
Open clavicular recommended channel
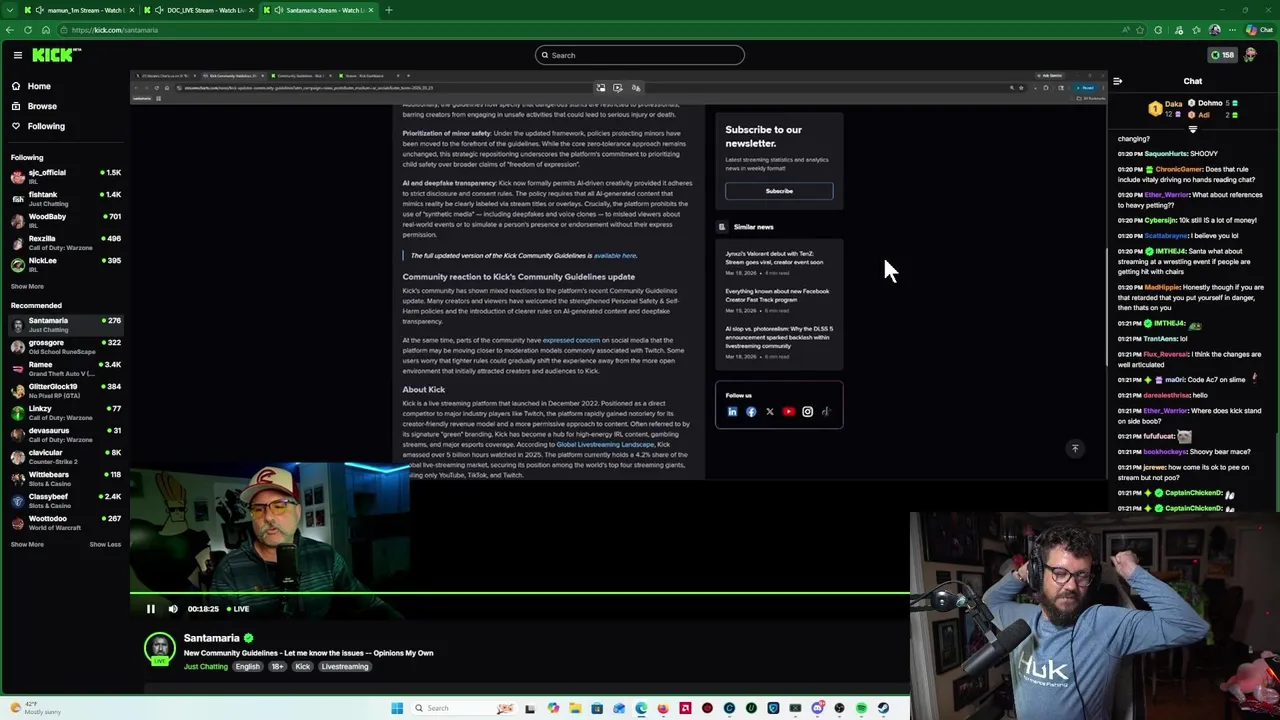point(65,457)
